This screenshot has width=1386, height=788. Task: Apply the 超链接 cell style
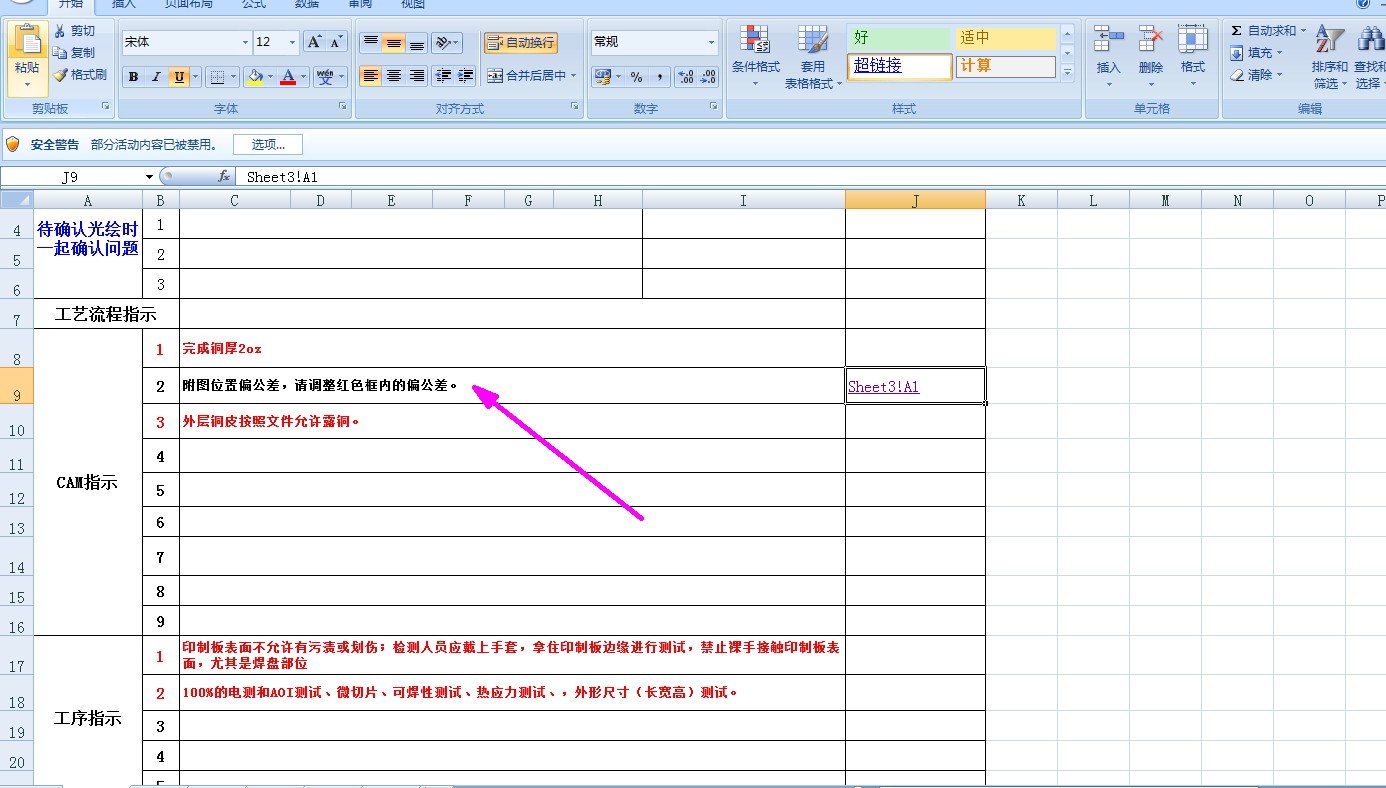900,66
